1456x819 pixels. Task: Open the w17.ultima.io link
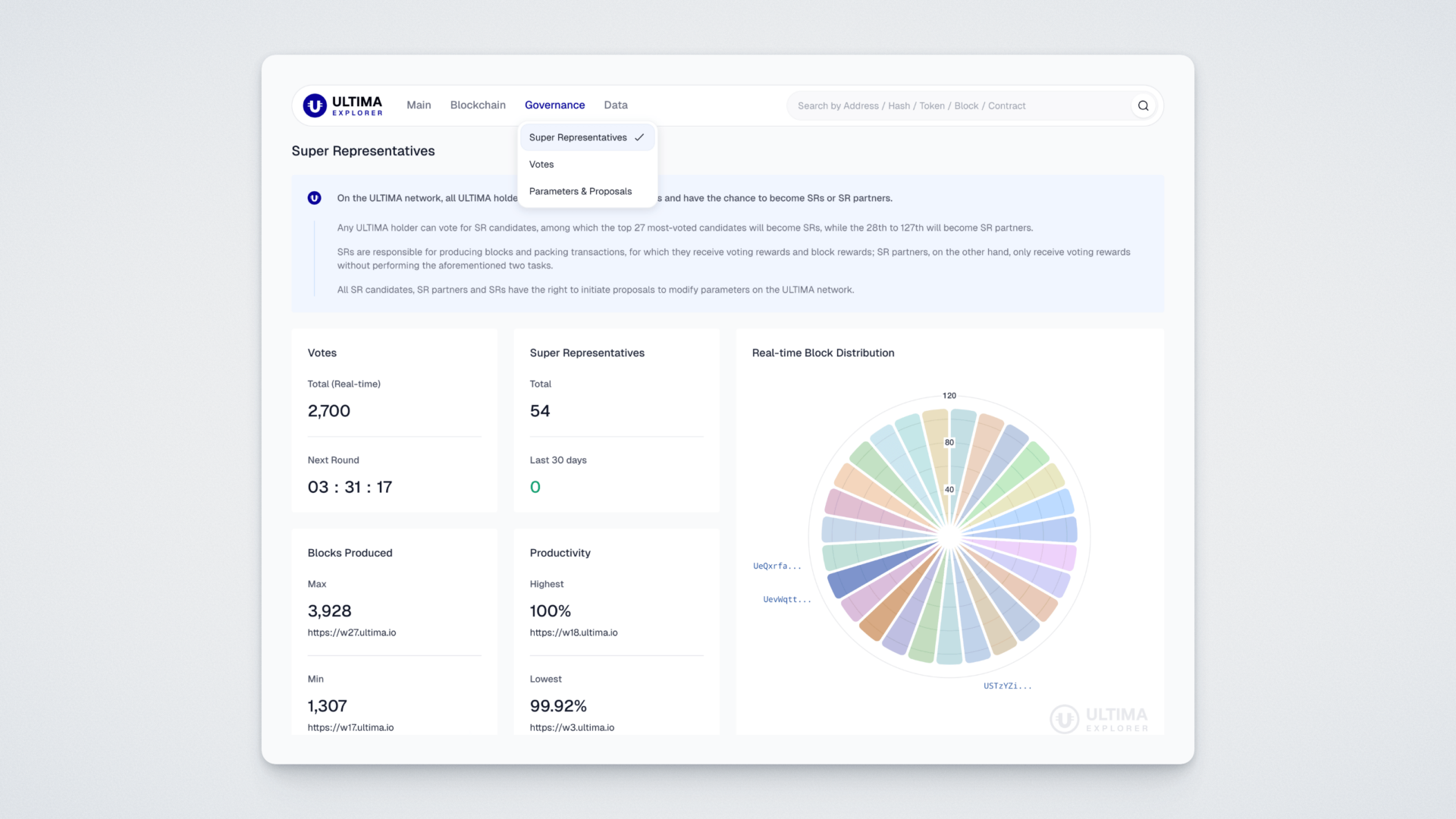click(x=350, y=727)
